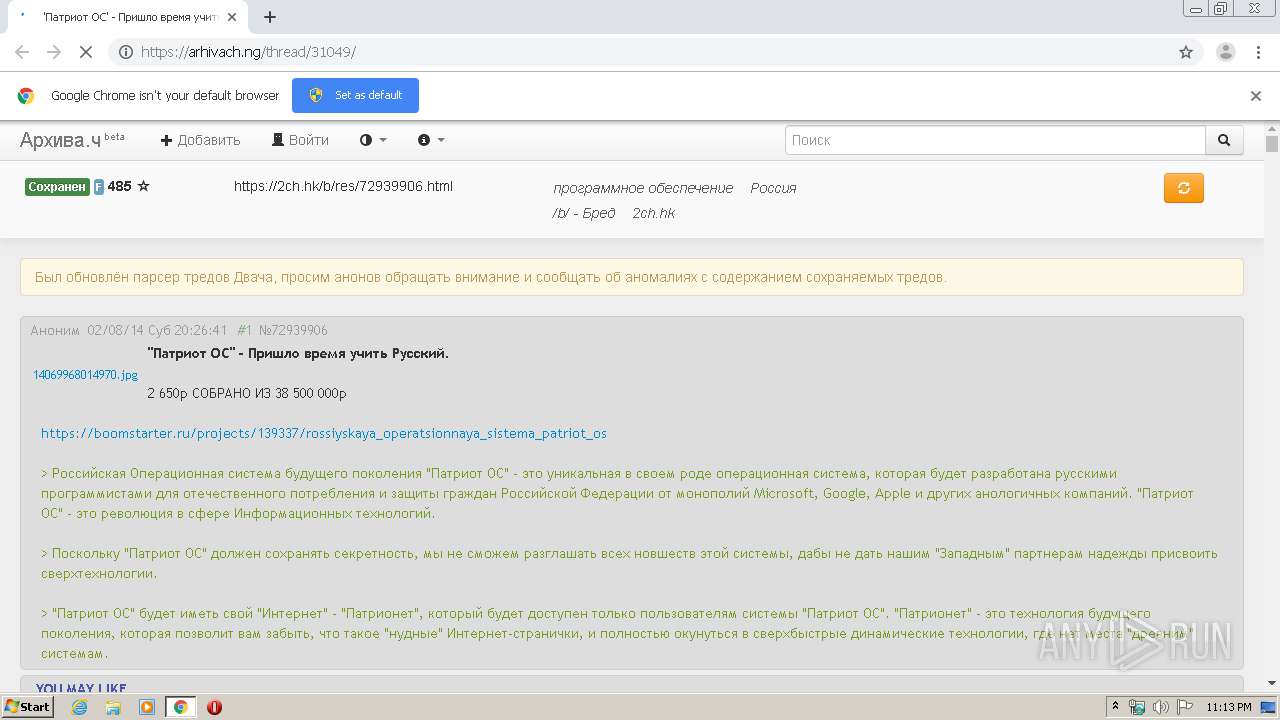Click the 11:13 PM system clock
1280x720 pixels.
pos(1229,707)
